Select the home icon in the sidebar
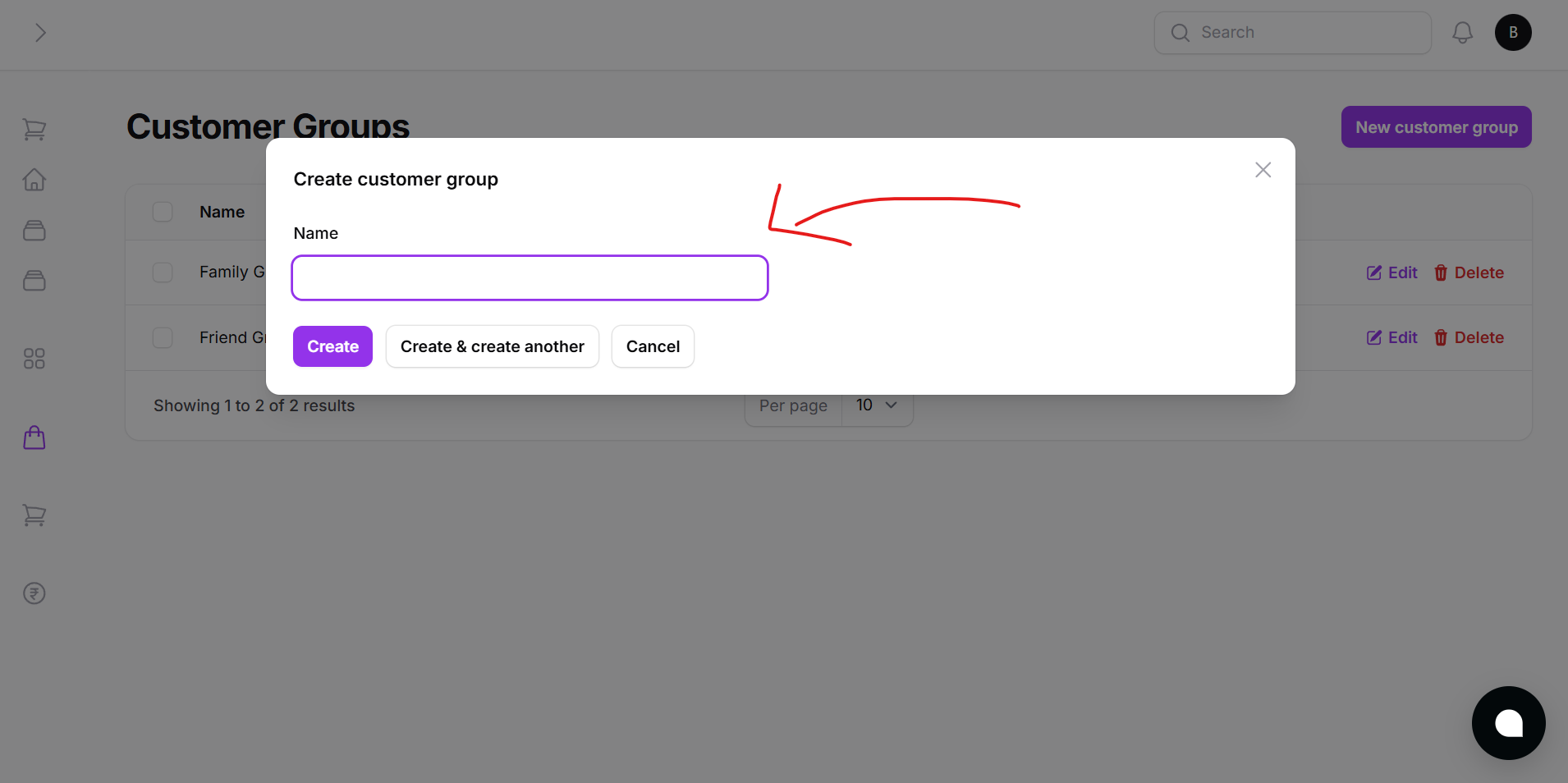The height and width of the screenshot is (783, 1568). coord(34,179)
